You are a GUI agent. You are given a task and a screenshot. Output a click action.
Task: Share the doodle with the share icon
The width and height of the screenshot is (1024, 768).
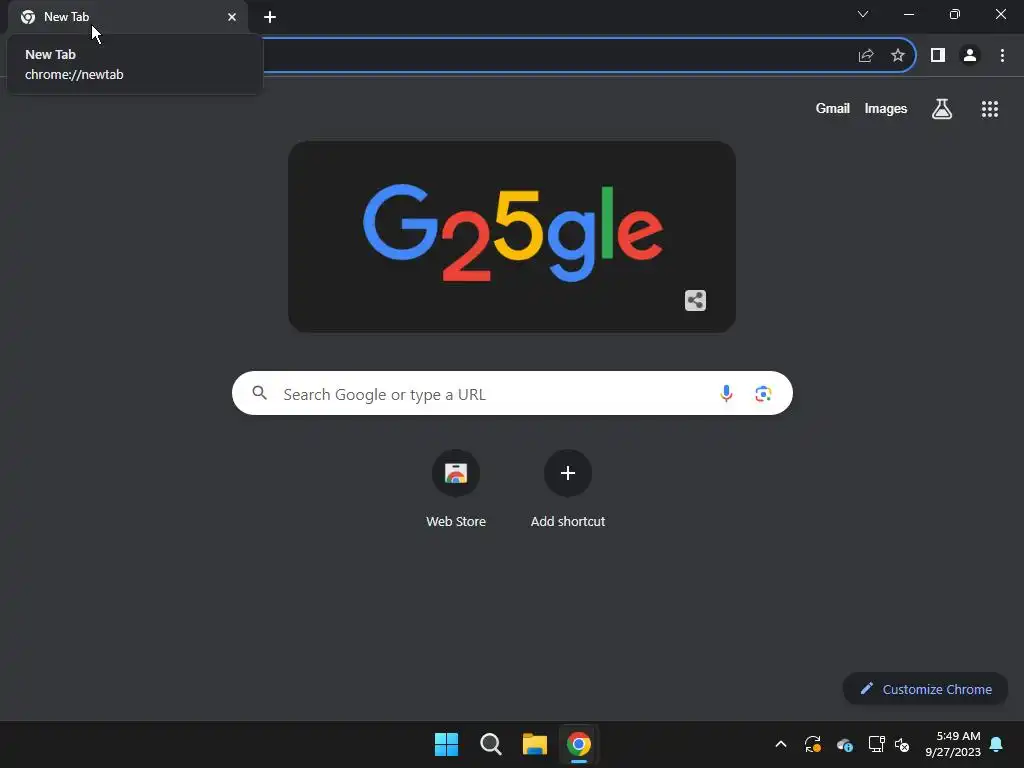pos(696,300)
